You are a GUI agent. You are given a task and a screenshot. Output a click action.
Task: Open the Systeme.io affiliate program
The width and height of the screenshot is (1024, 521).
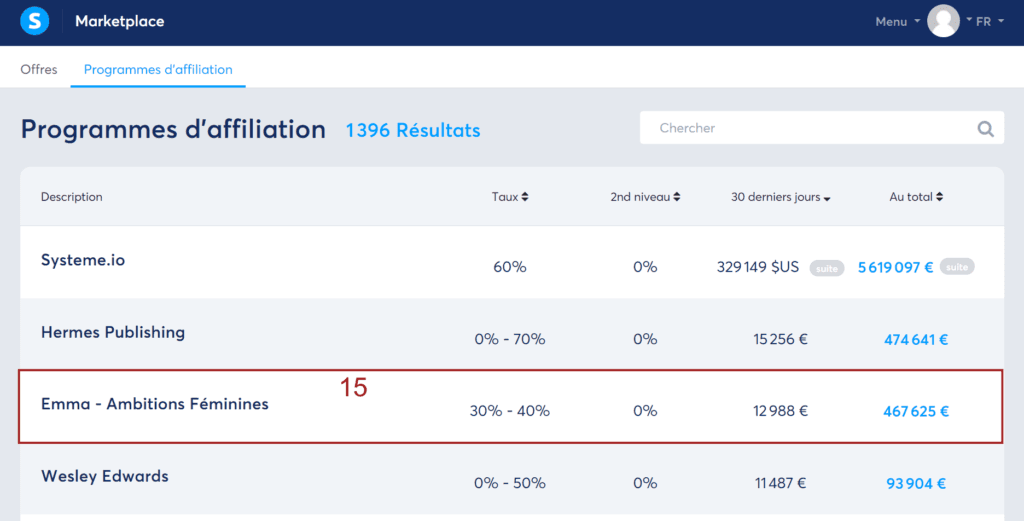(83, 260)
